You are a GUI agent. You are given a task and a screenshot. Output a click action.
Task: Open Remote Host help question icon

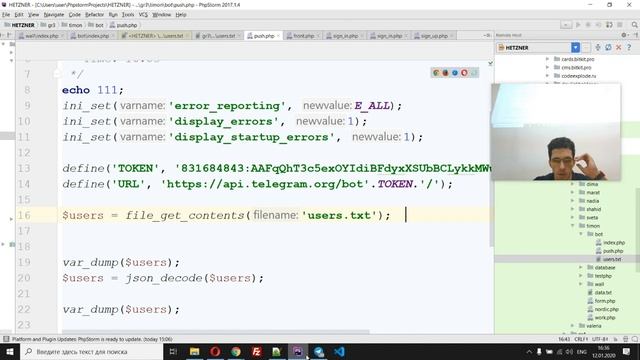[x=629, y=48]
